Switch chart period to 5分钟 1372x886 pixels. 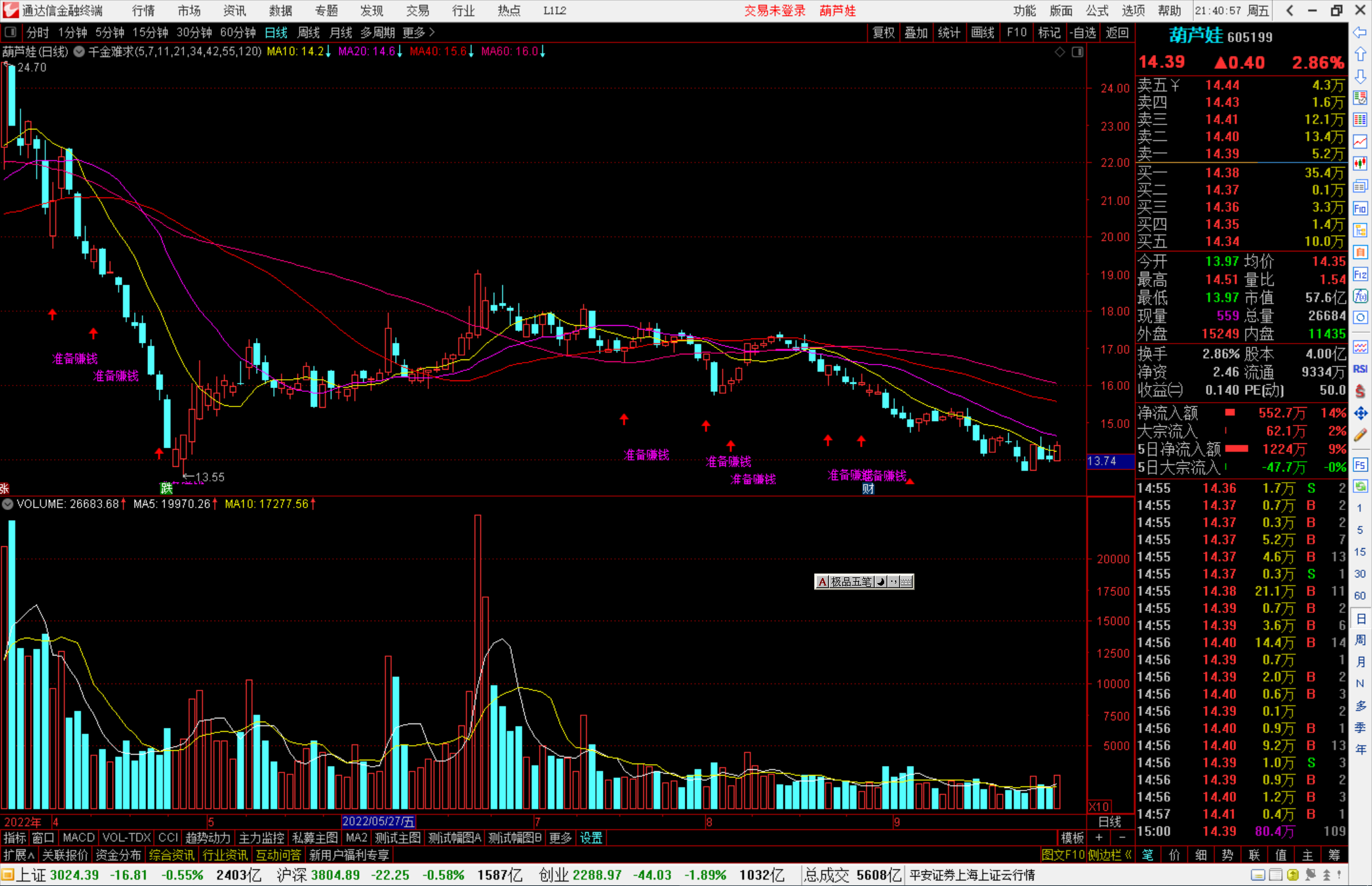pyautogui.click(x=110, y=32)
